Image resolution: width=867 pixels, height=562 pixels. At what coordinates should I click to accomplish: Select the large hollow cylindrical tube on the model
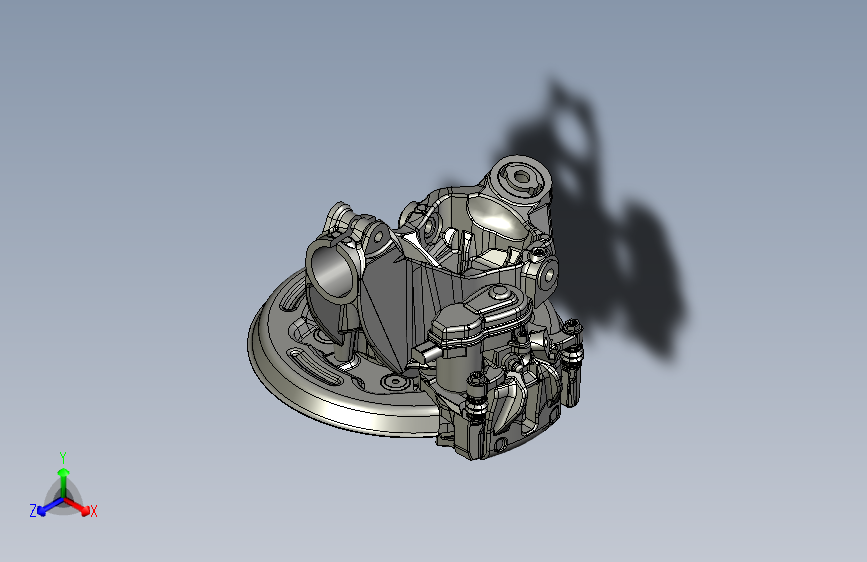click(332, 269)
